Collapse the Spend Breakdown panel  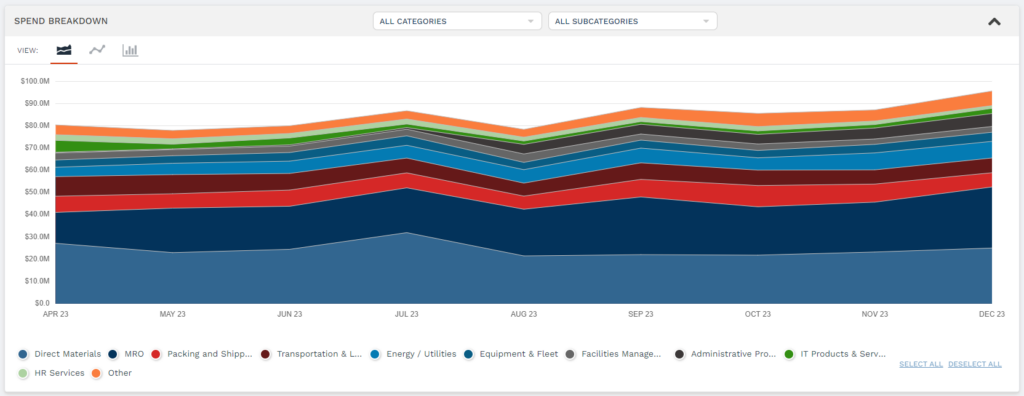pos(994,22)
